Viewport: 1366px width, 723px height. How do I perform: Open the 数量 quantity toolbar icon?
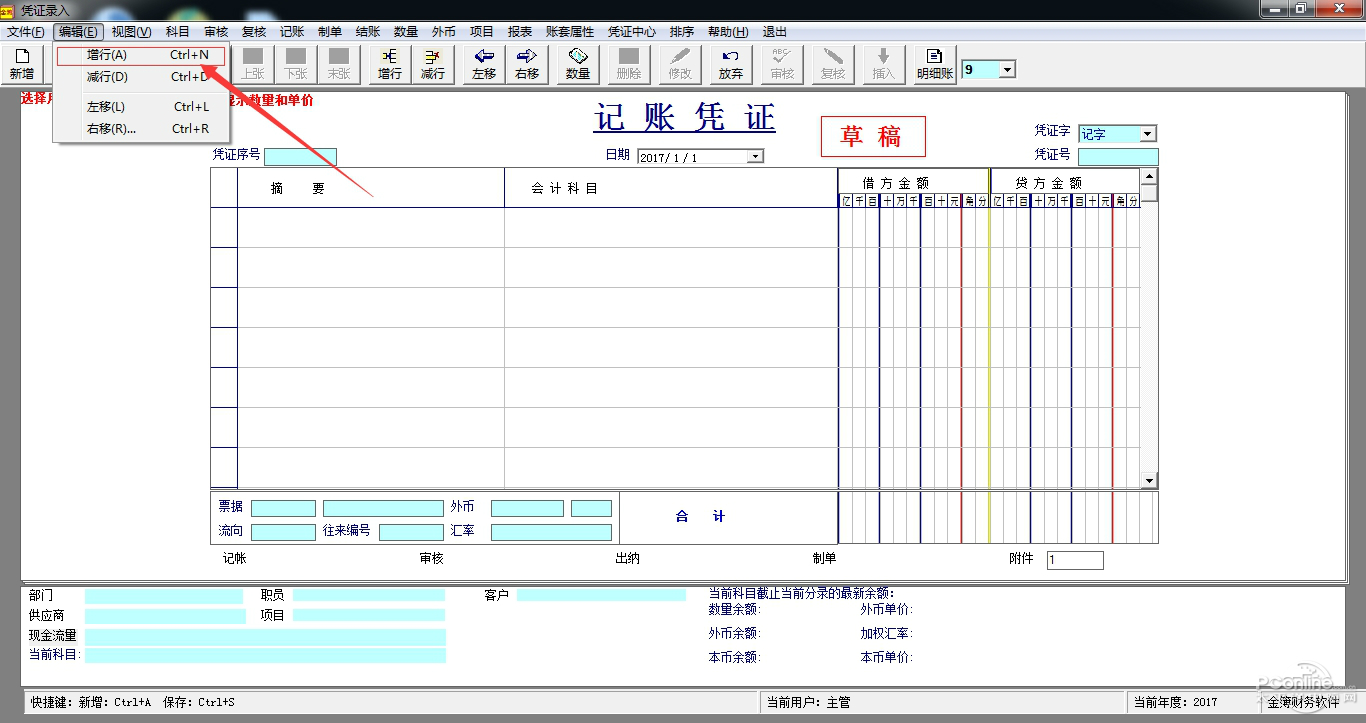[x=578, y=64]
